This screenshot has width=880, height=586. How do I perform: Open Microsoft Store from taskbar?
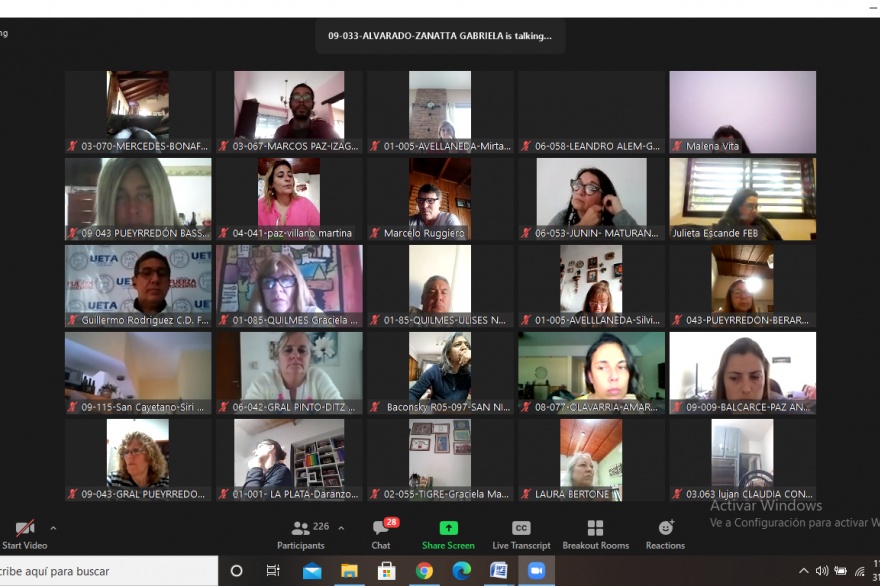click(386, 571)
